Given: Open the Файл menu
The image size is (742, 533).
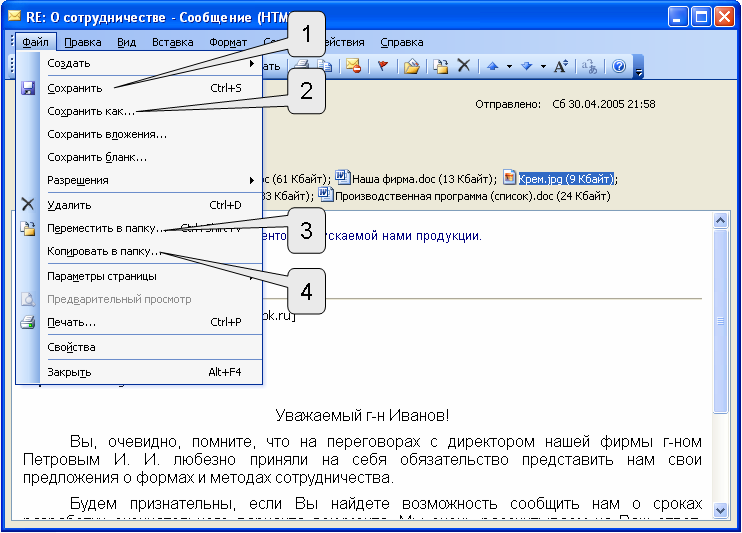Looking at the screenshot, I should (35, 42).
